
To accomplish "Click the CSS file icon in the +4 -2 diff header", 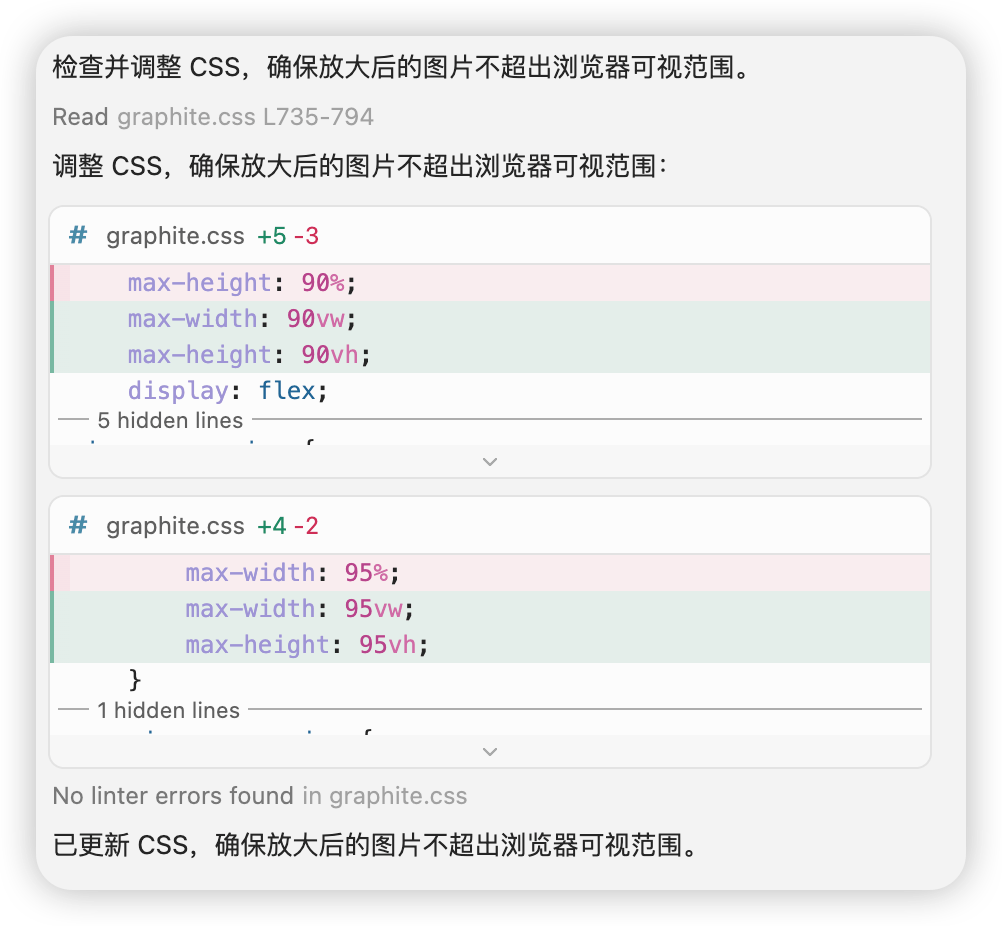I will 78,526.
